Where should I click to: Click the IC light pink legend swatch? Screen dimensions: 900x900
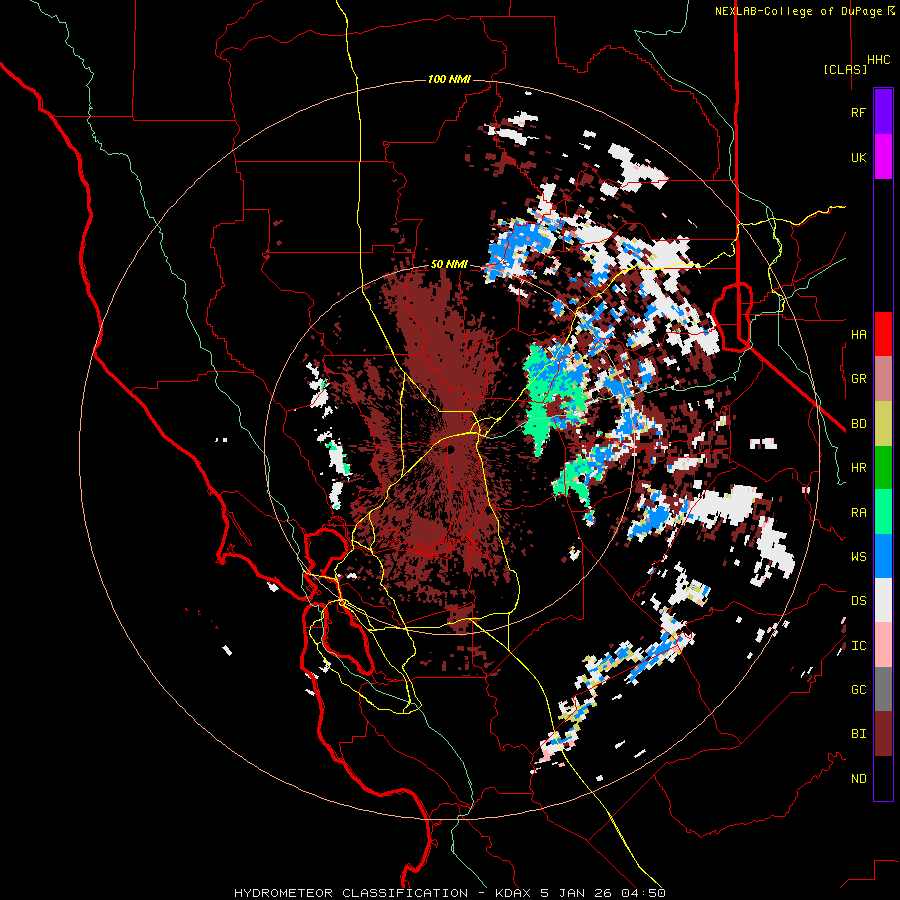[x=883, y=646]
